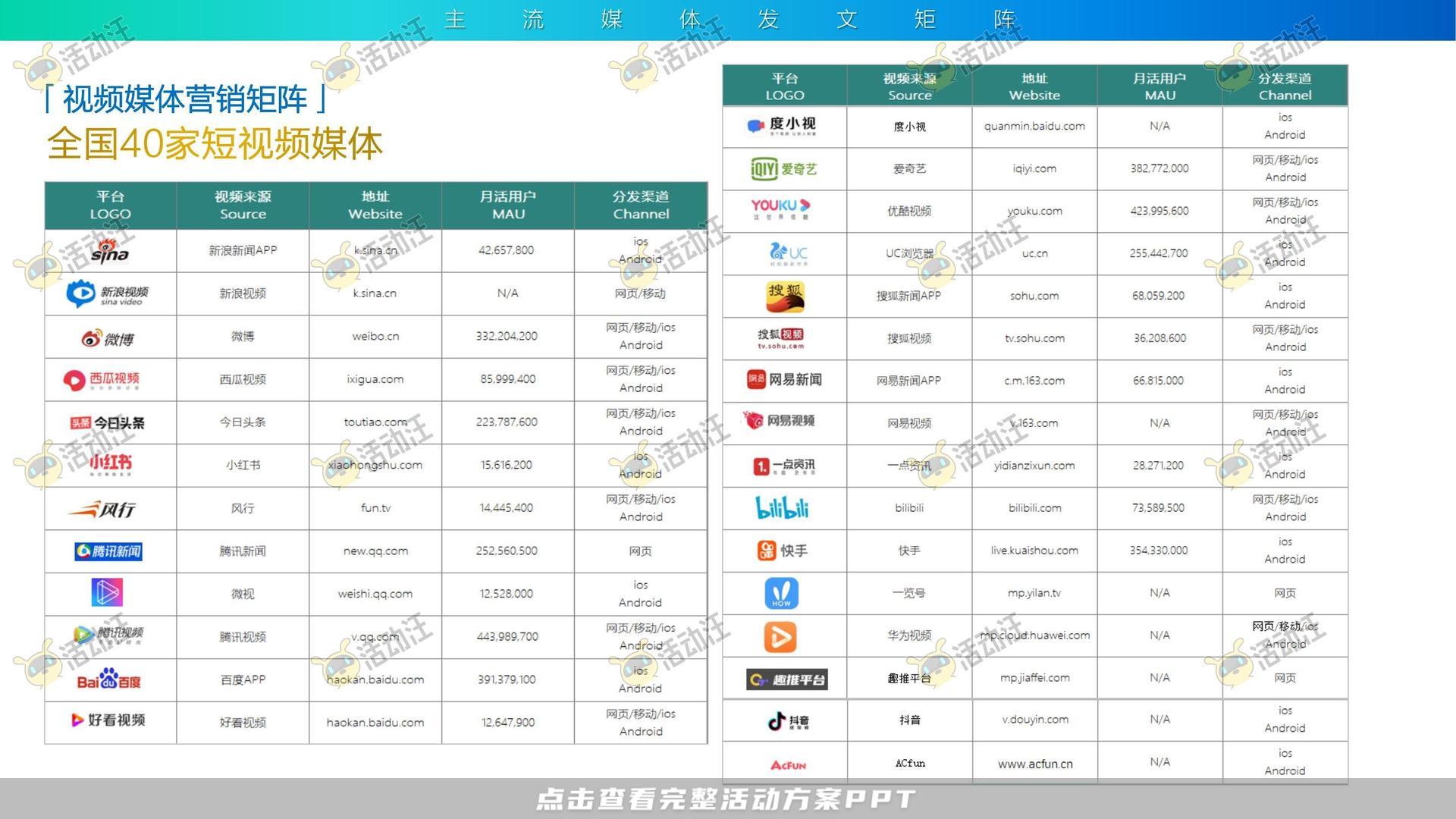1456x819 pixels.
Task: Click the Du Xiaoshi (度小视) logo
Action: [x=782, y=126]
